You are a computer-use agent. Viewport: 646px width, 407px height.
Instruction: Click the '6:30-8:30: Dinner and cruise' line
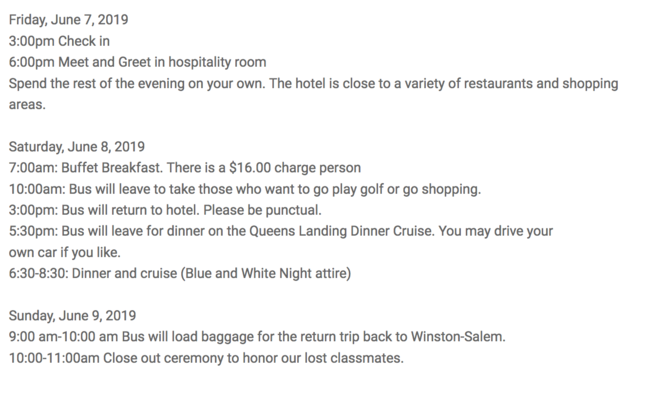pos(180,274)
